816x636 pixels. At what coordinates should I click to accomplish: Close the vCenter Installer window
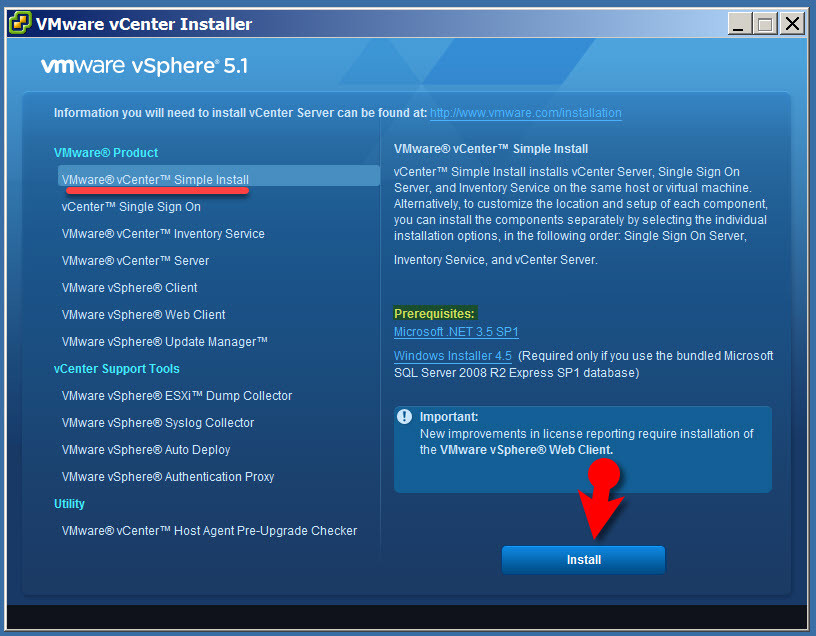(793, 24)
